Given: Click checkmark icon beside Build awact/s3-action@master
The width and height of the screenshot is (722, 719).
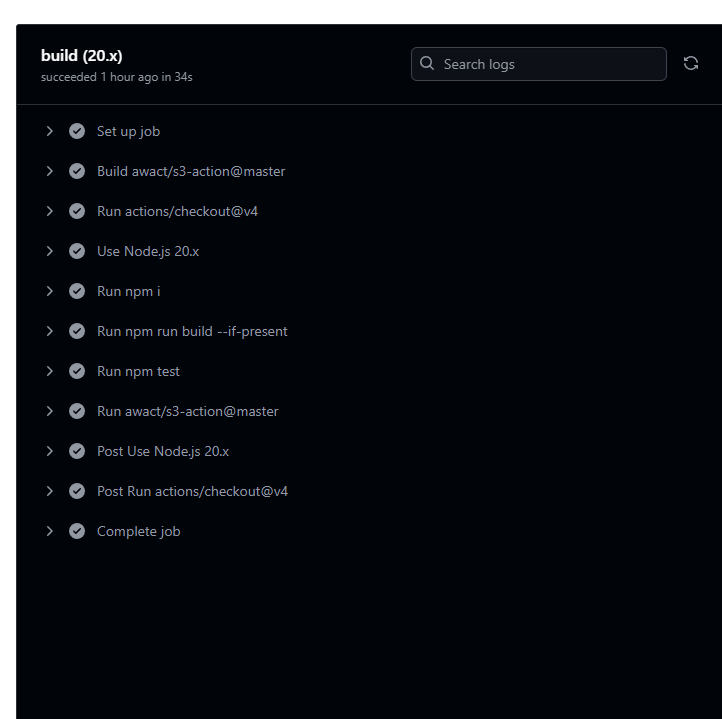Looking at the screenshot, I should coord(77,171).
